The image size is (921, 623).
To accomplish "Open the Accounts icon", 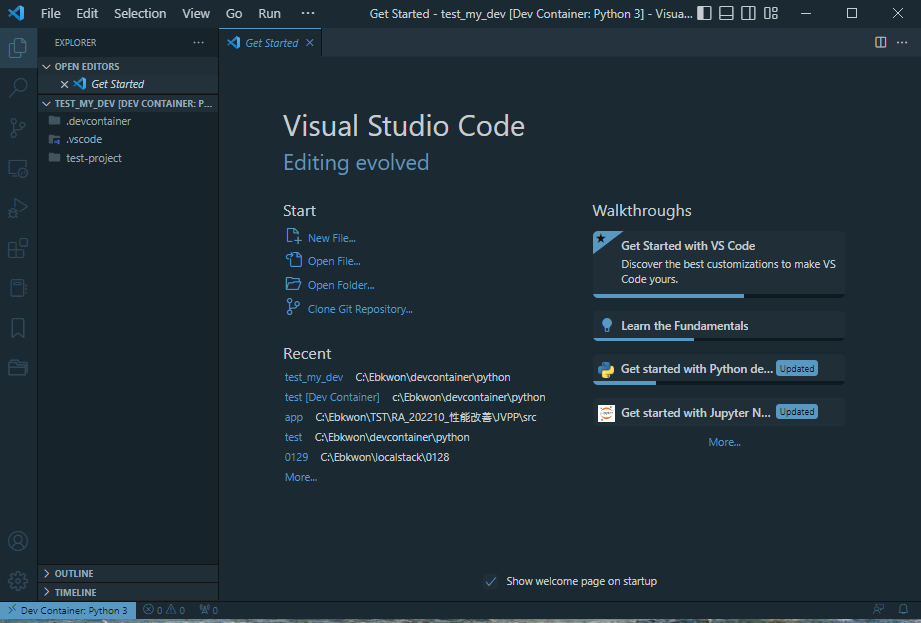I will click(x=18, y=541).
